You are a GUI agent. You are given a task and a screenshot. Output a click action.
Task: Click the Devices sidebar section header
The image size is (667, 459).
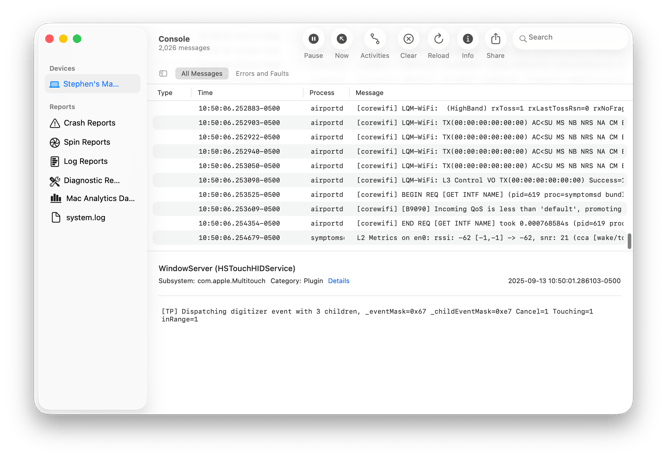tap(62, 68)
